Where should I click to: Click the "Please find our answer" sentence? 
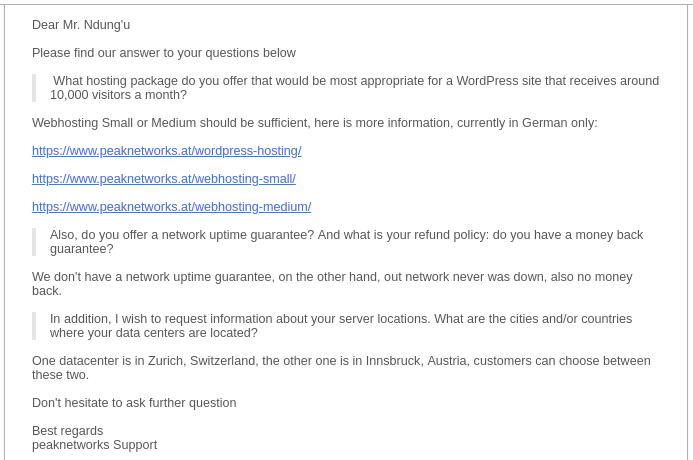point(164,53)
